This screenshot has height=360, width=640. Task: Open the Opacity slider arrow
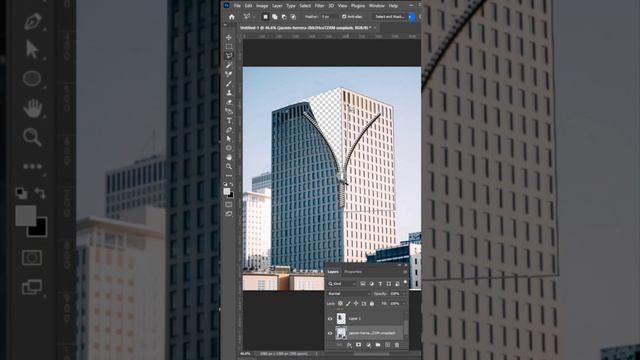(403, 293)
